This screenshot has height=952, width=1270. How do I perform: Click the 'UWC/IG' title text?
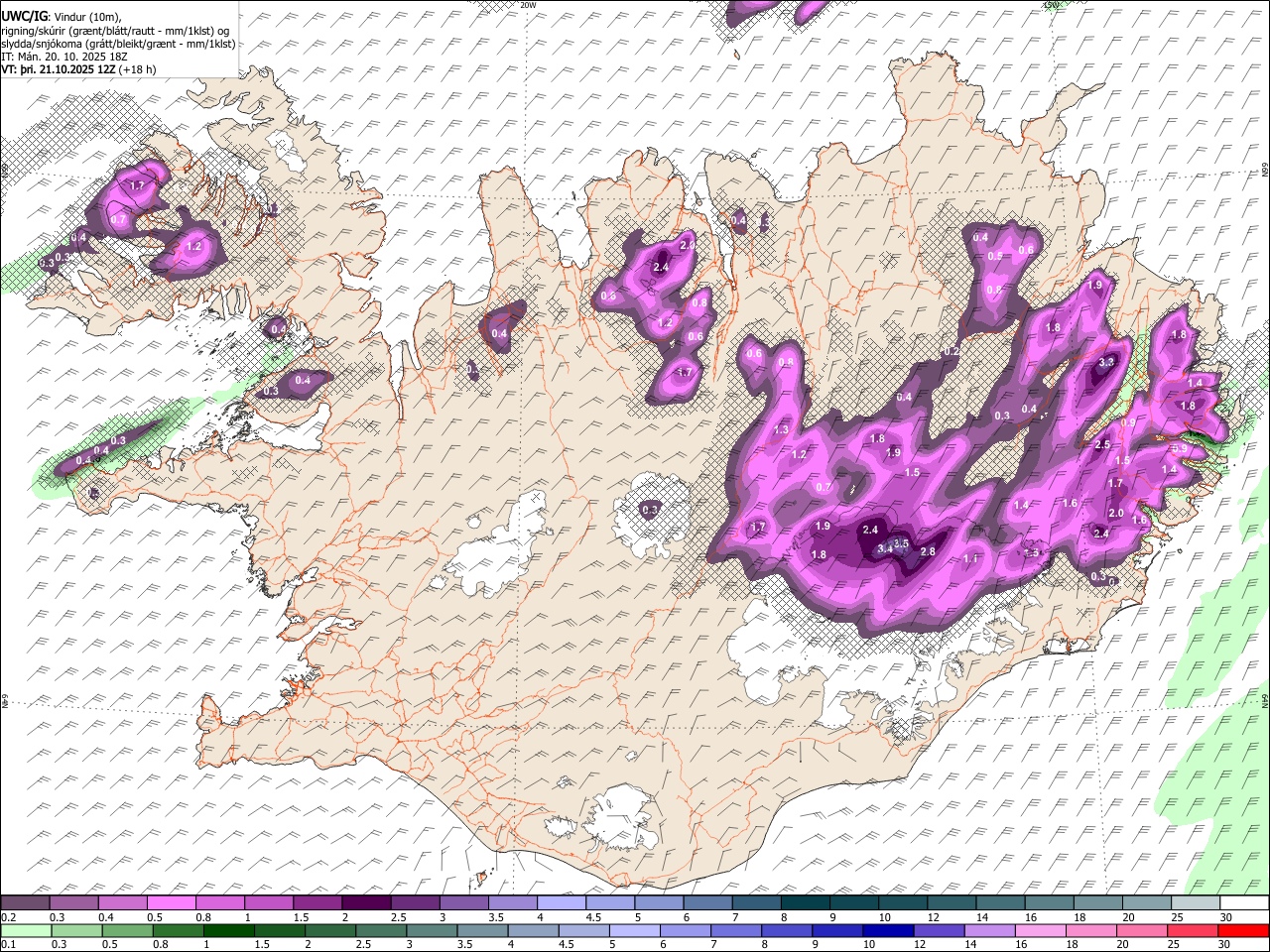(x=24, y=16)
